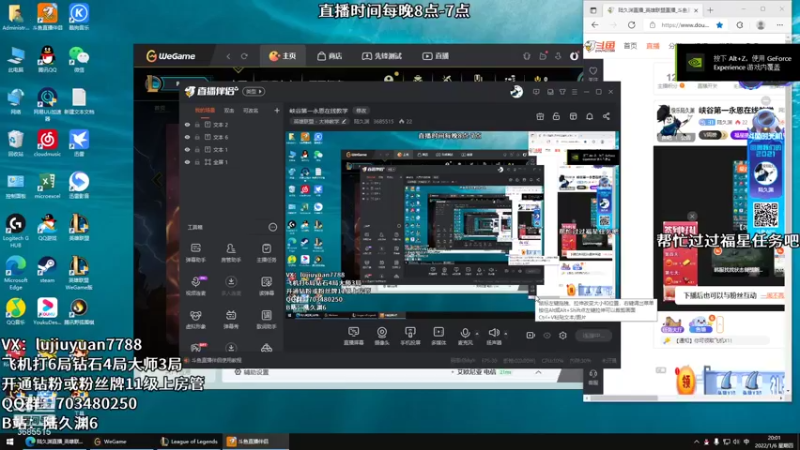
Task: Expand the speaker options arrow
Action: [x=506, y=334]
